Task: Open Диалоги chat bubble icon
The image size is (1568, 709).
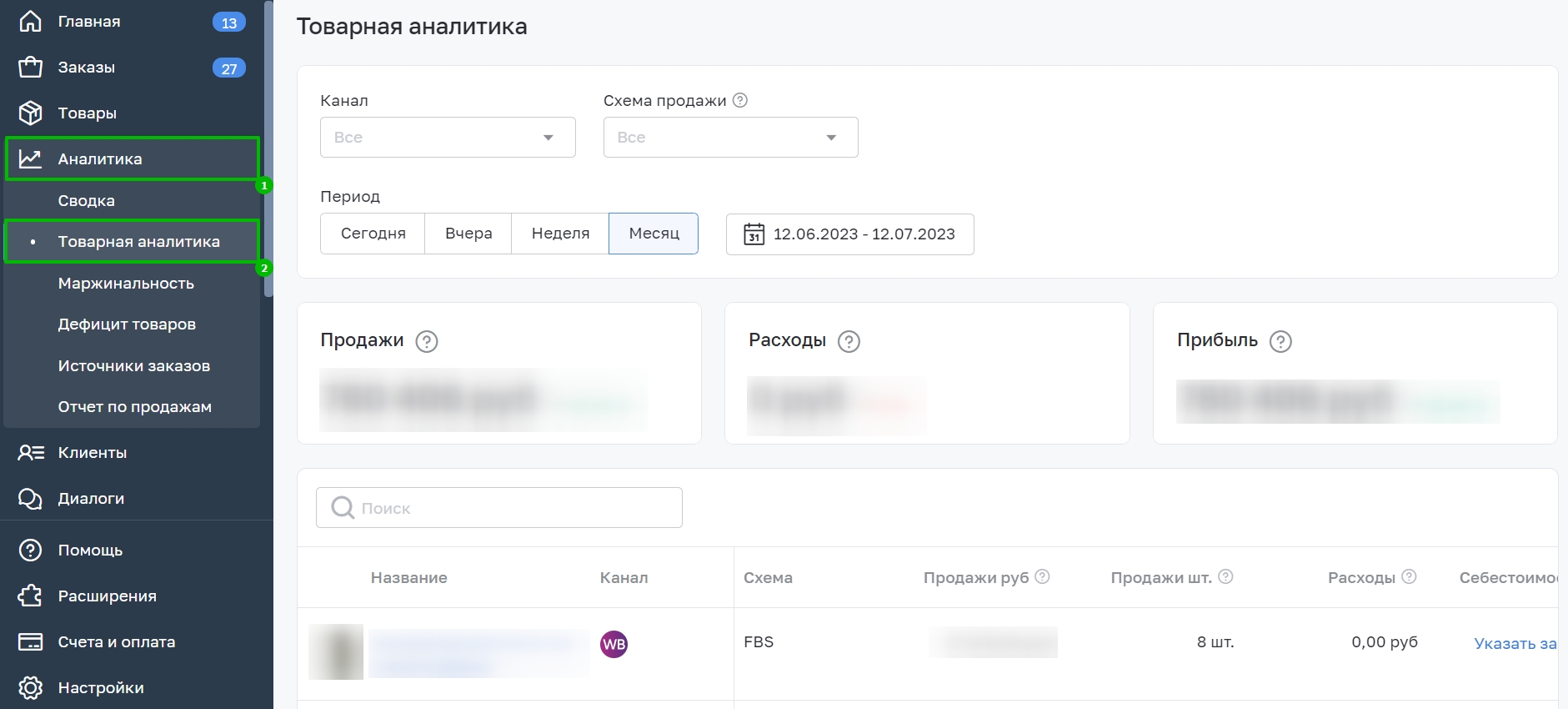Action: pyautogui.click(x=31, y=499)
